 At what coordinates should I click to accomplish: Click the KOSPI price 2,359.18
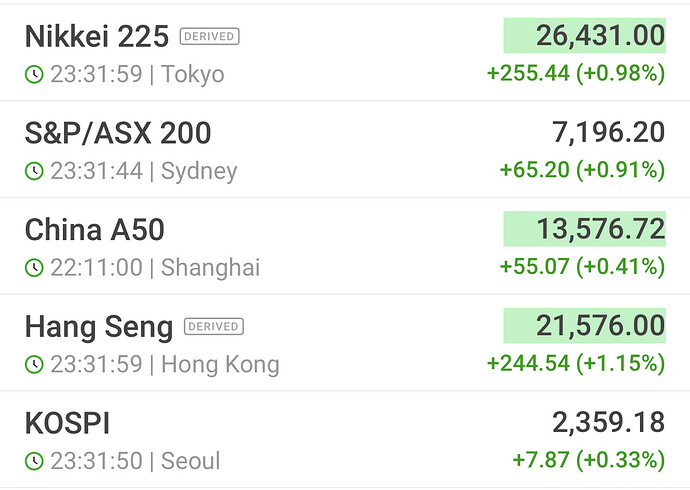(x=608, y=423)
